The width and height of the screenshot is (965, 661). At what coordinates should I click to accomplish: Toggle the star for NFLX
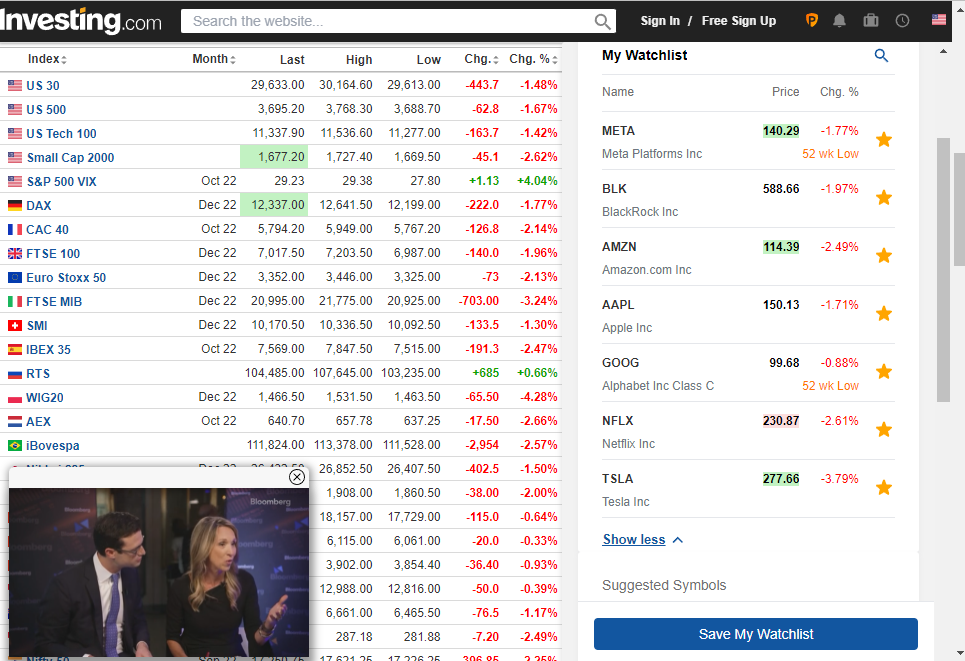884,430
